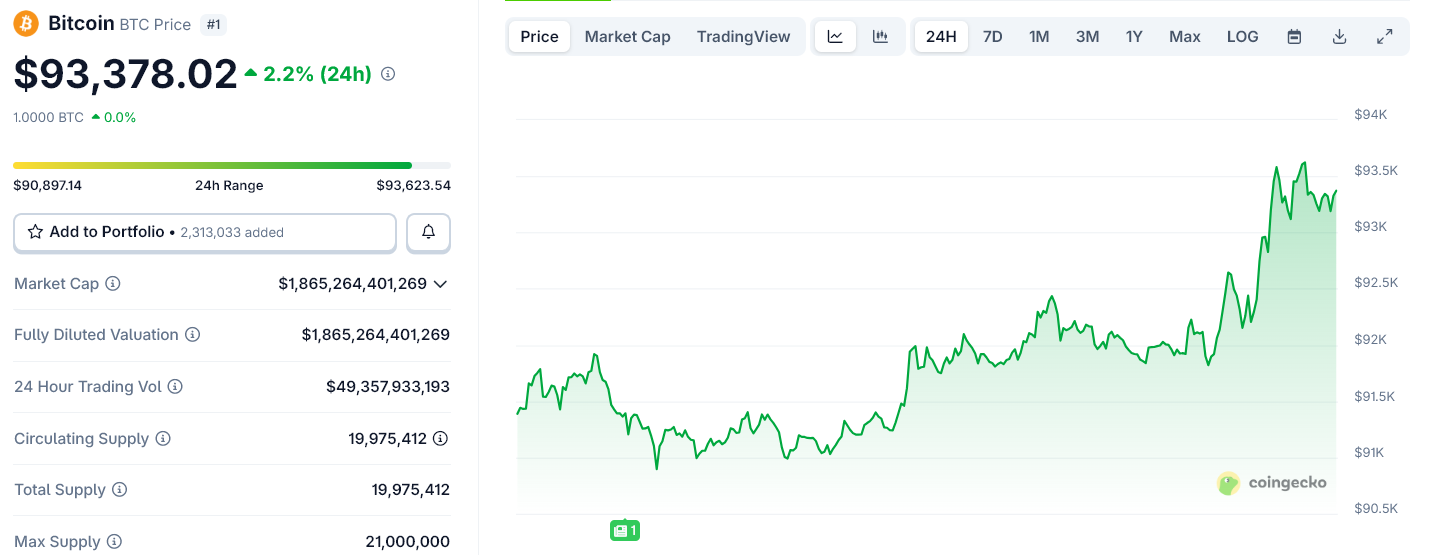Click the $90.5K axis label

[x=1376, y=508]
